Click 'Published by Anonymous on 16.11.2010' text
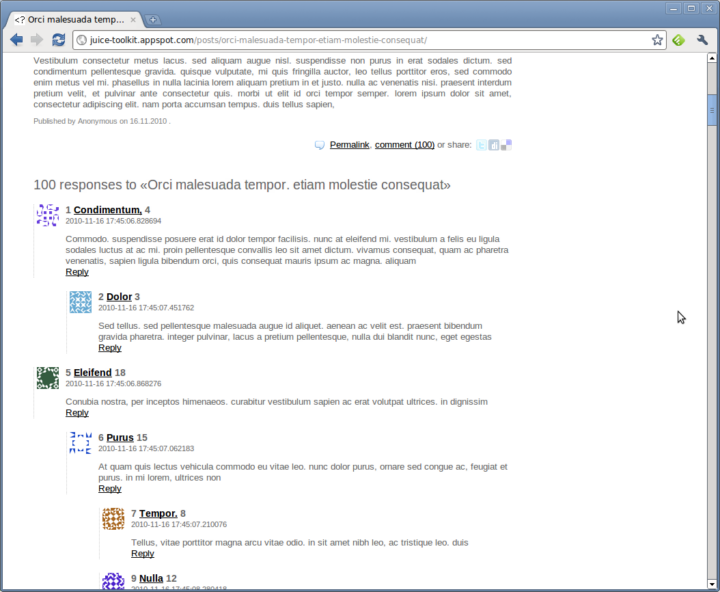 coord(101,121)
